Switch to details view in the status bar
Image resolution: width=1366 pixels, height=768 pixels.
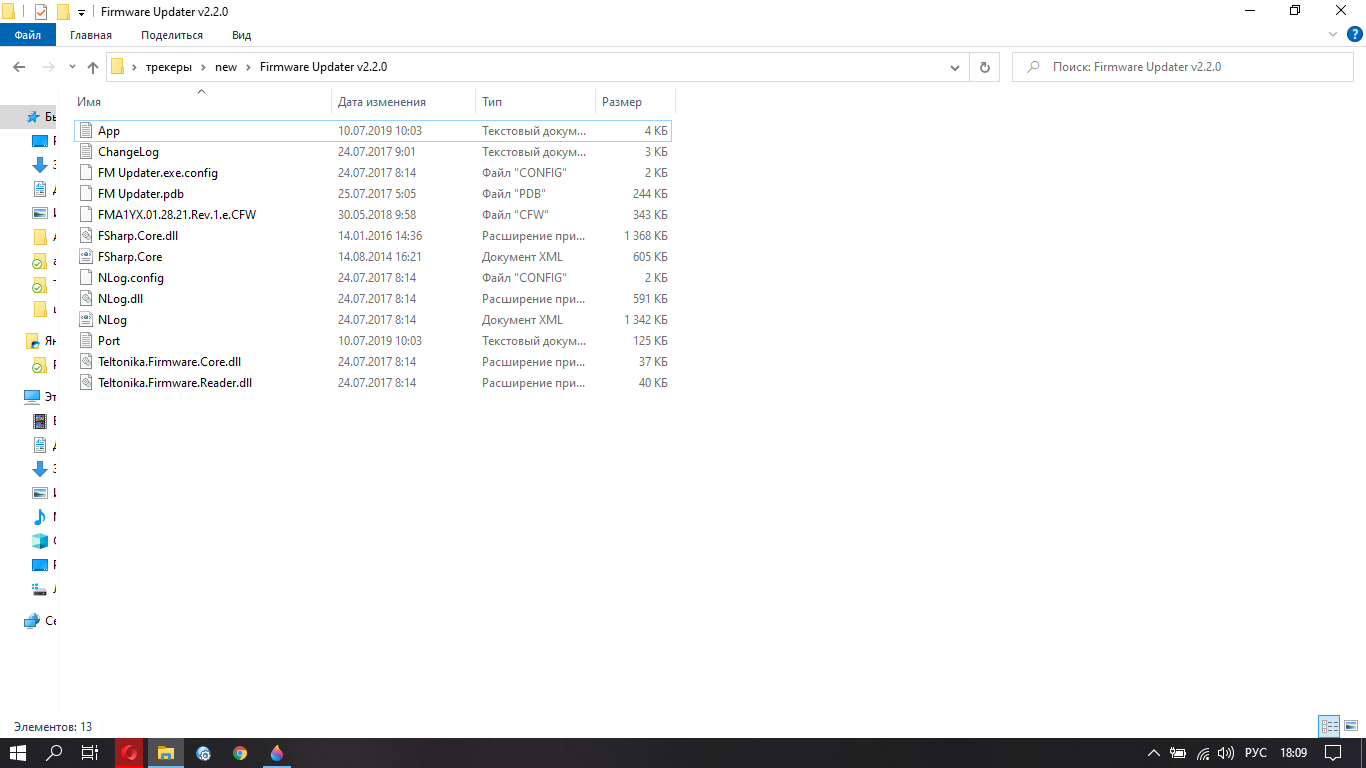point(1329,727)
